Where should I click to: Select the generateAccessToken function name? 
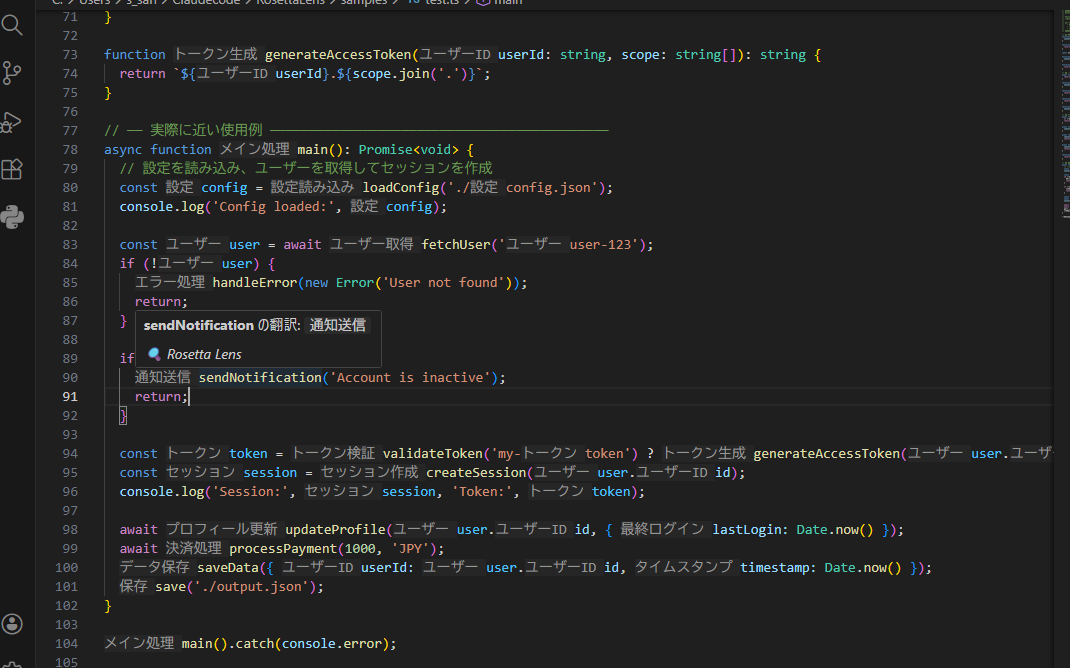[340, 54]
